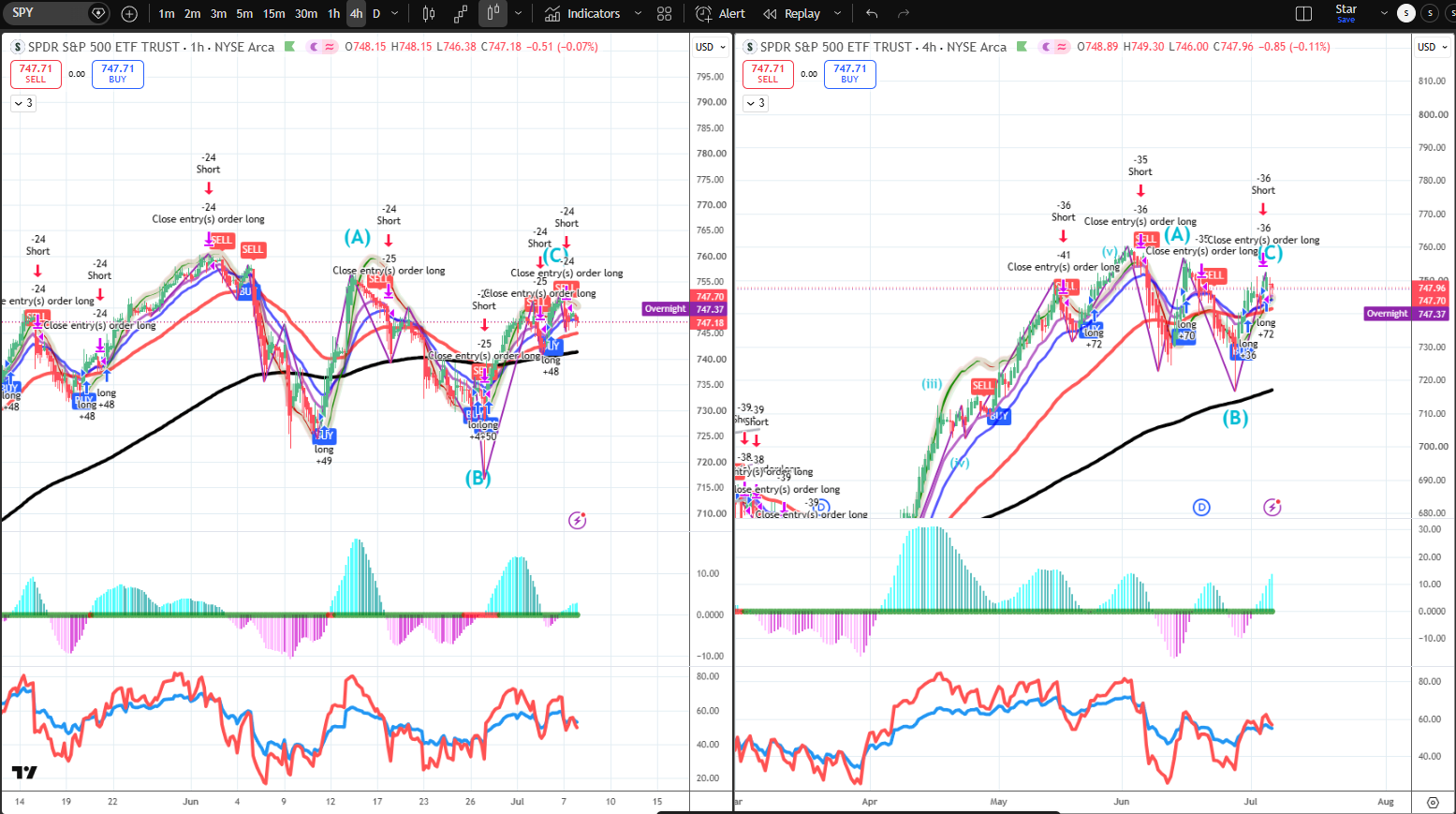Click the blue D dividend marker near July
Screen dimensions: 1456x814
[1201, 507]
